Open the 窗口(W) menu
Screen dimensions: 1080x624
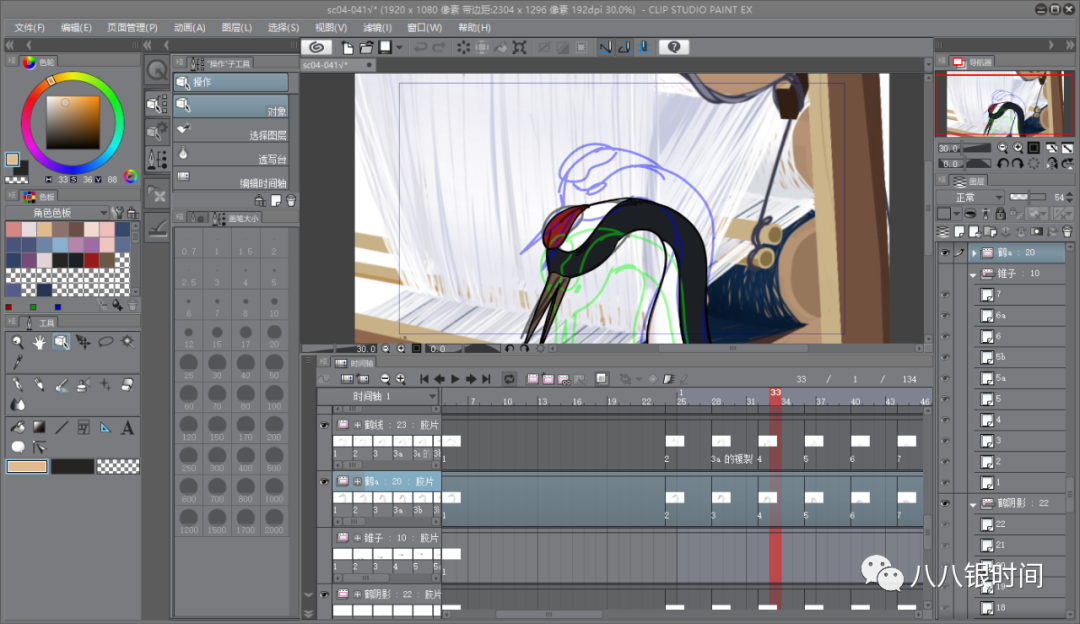424,28
